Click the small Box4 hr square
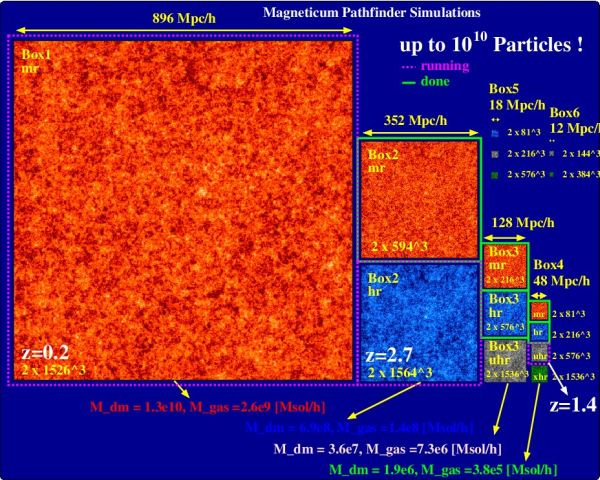 540,331
